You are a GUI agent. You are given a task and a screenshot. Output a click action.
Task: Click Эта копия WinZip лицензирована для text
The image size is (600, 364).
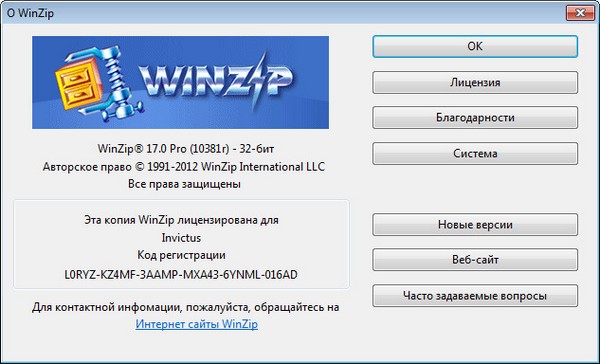(181, 220)
